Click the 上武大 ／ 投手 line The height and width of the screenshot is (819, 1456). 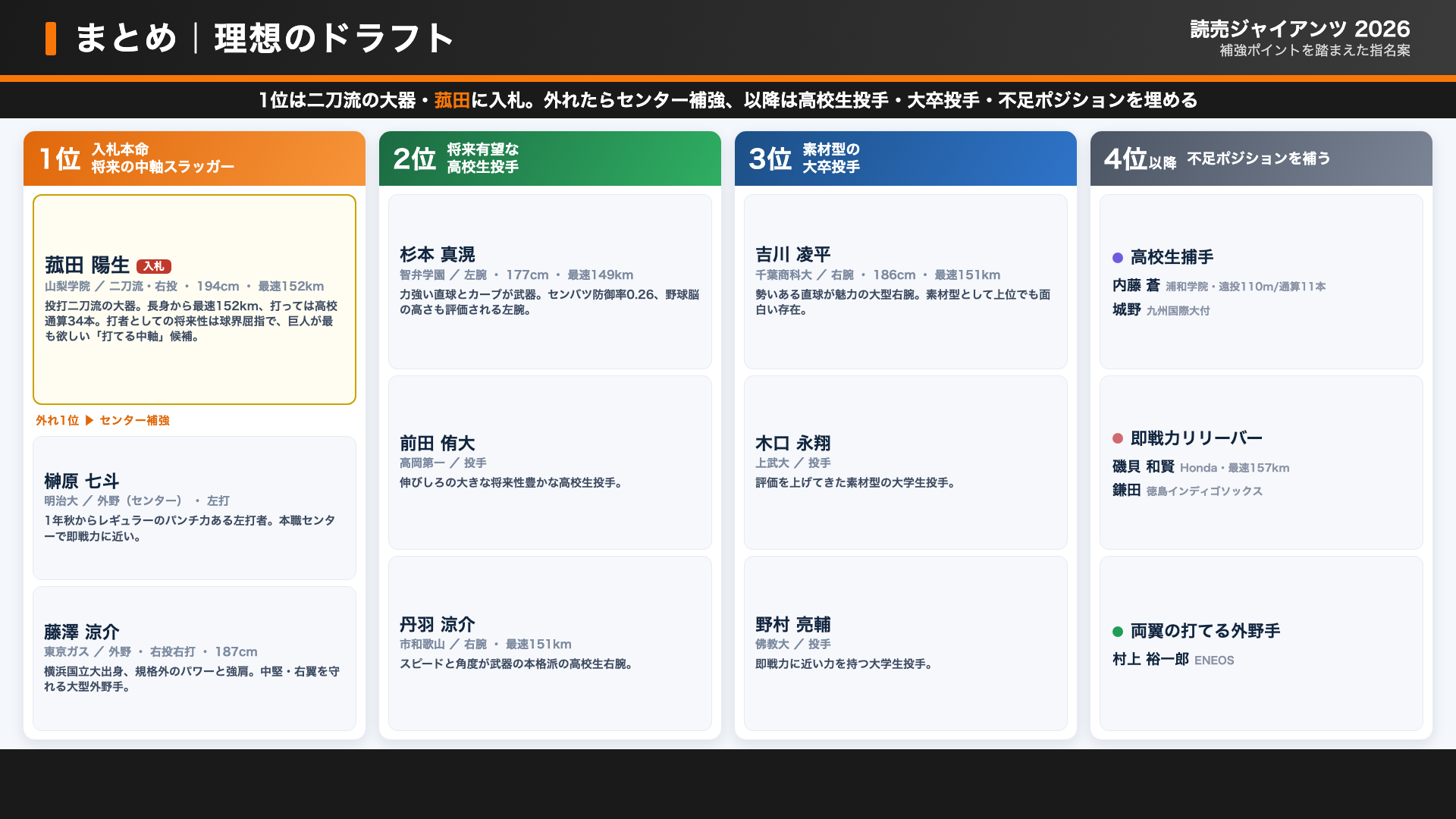[793, 463]
